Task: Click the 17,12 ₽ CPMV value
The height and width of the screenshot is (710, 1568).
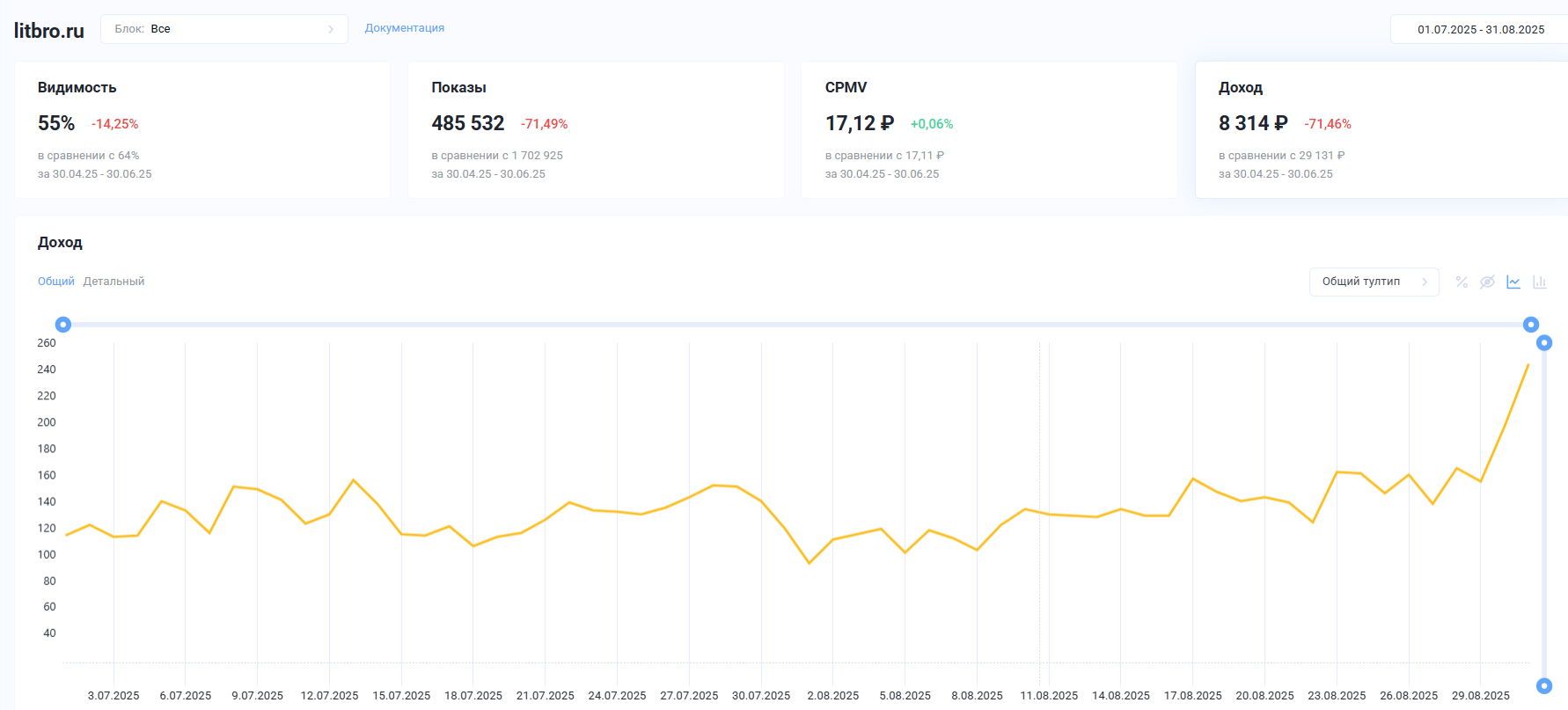Action: coord(860,123)
